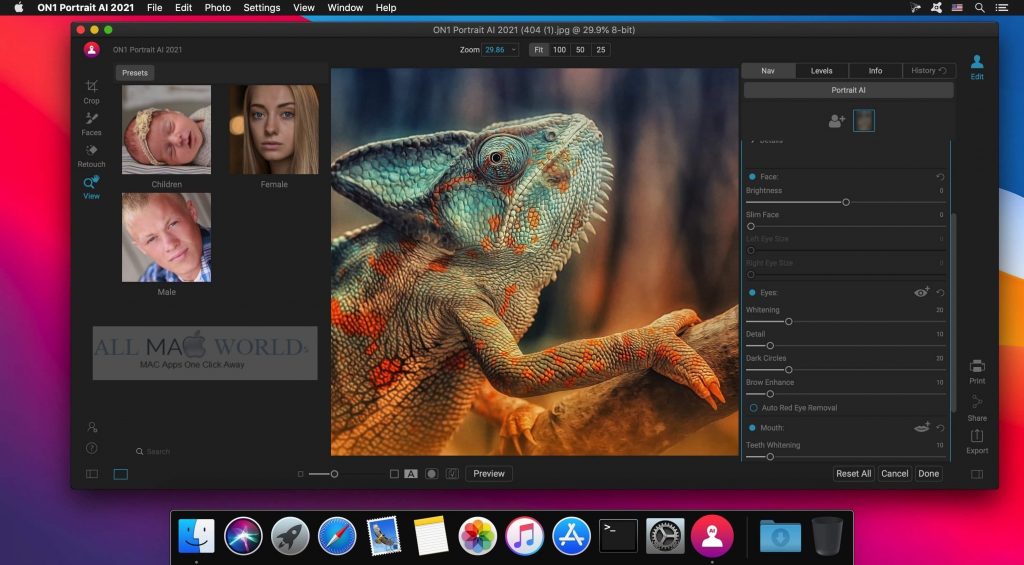Open the File menu
This screenshot has height=565, width=1024.
[x=155, y=8]
